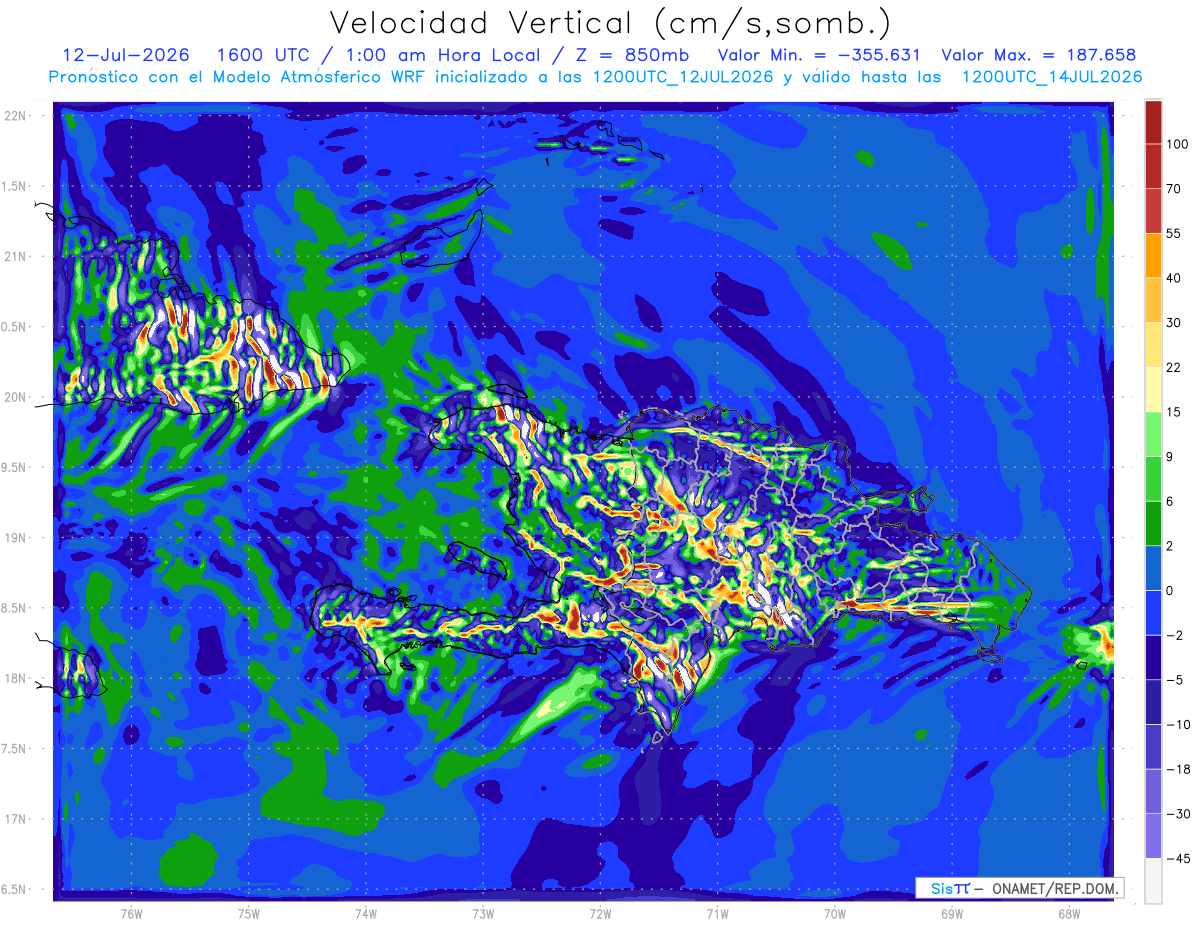1200x927 pixels.
Task: Click '1200UTC_14JUL2026' valid-until time text
Action: coord(1051,77)
